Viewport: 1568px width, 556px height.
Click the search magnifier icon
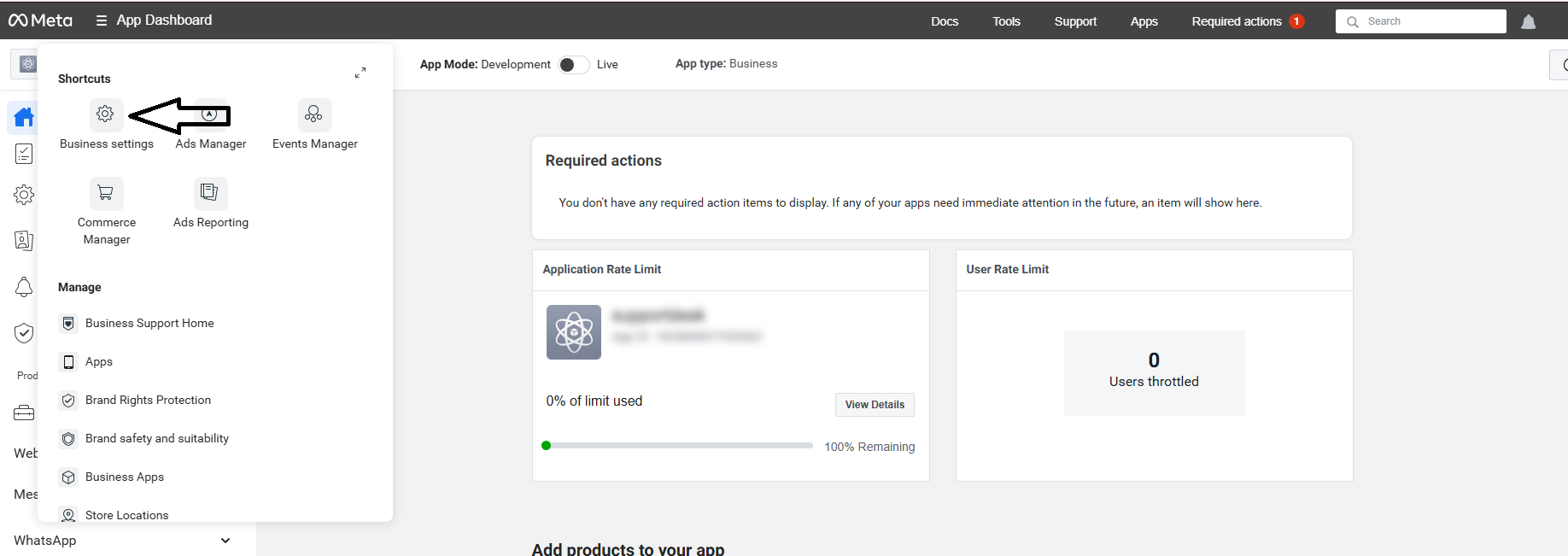pos(1353,22)
